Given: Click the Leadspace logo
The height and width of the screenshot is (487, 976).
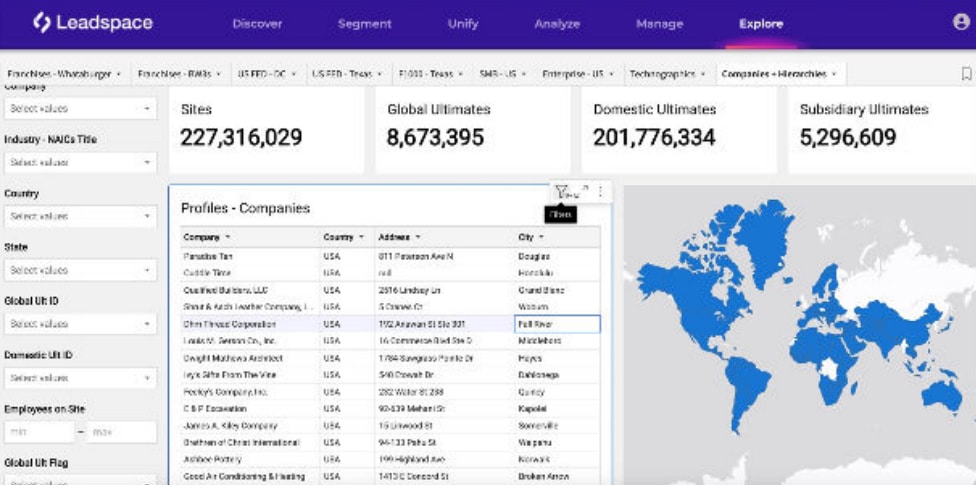Looking at the screenshot, I should 93,24.
